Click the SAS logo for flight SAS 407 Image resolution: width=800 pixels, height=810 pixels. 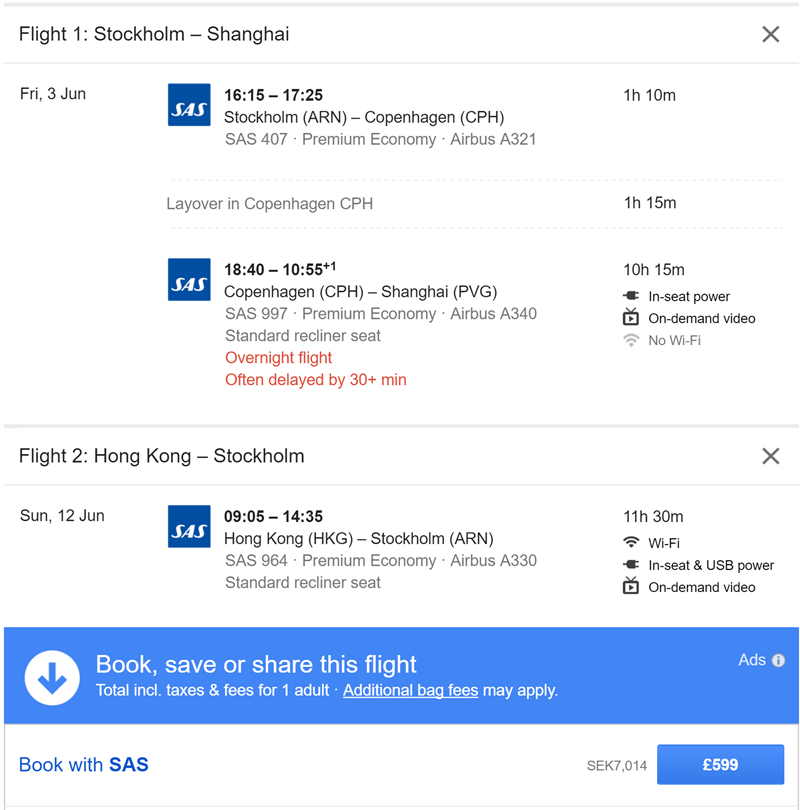tap(189, 105)
